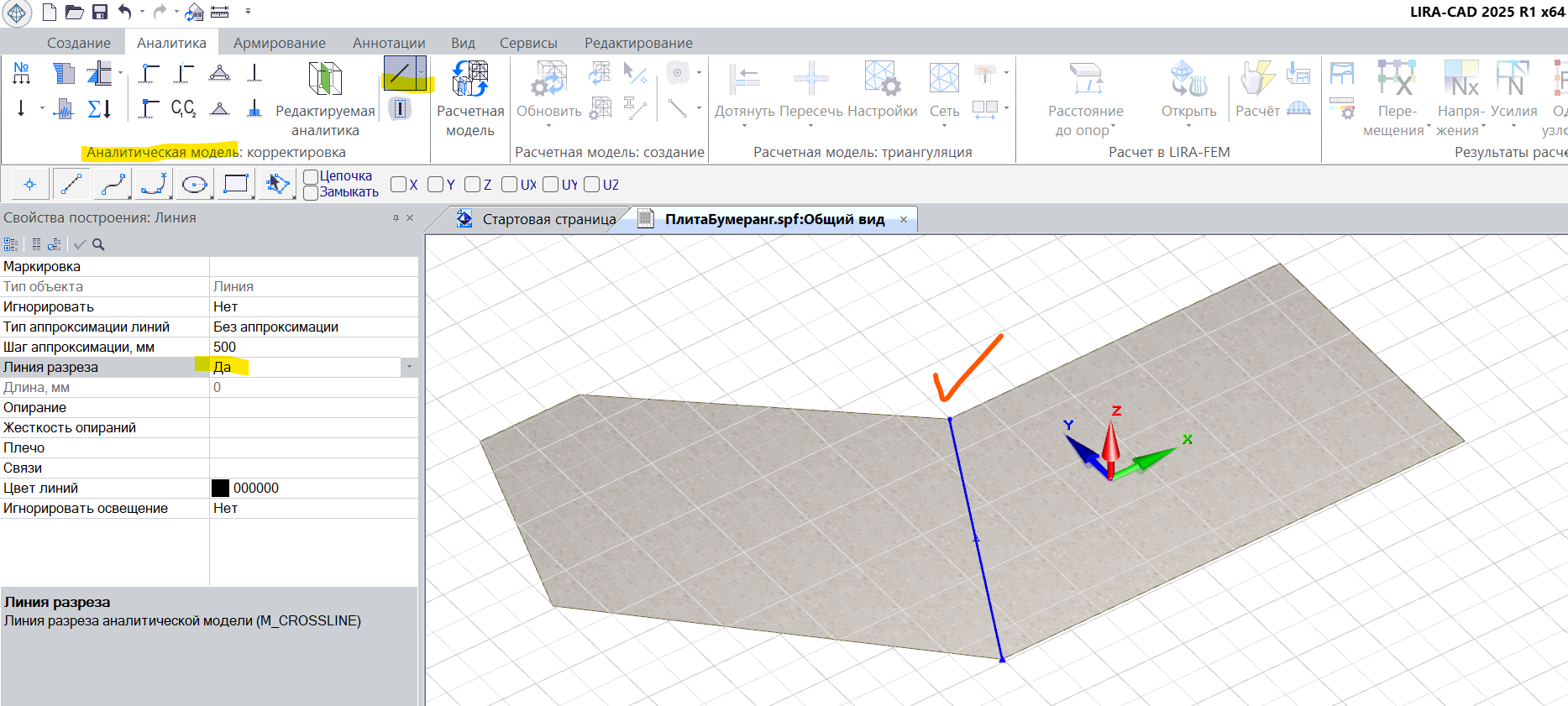Click the node numbering № icon

tap(22, 73)
